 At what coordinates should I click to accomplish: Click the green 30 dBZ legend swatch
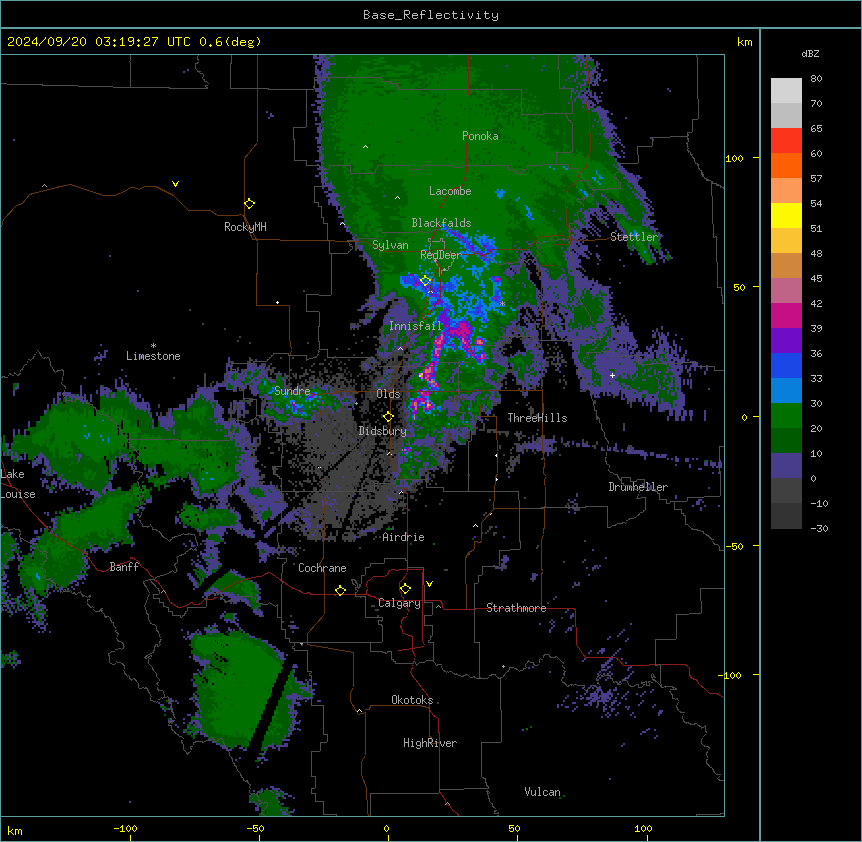click(786, 416)
